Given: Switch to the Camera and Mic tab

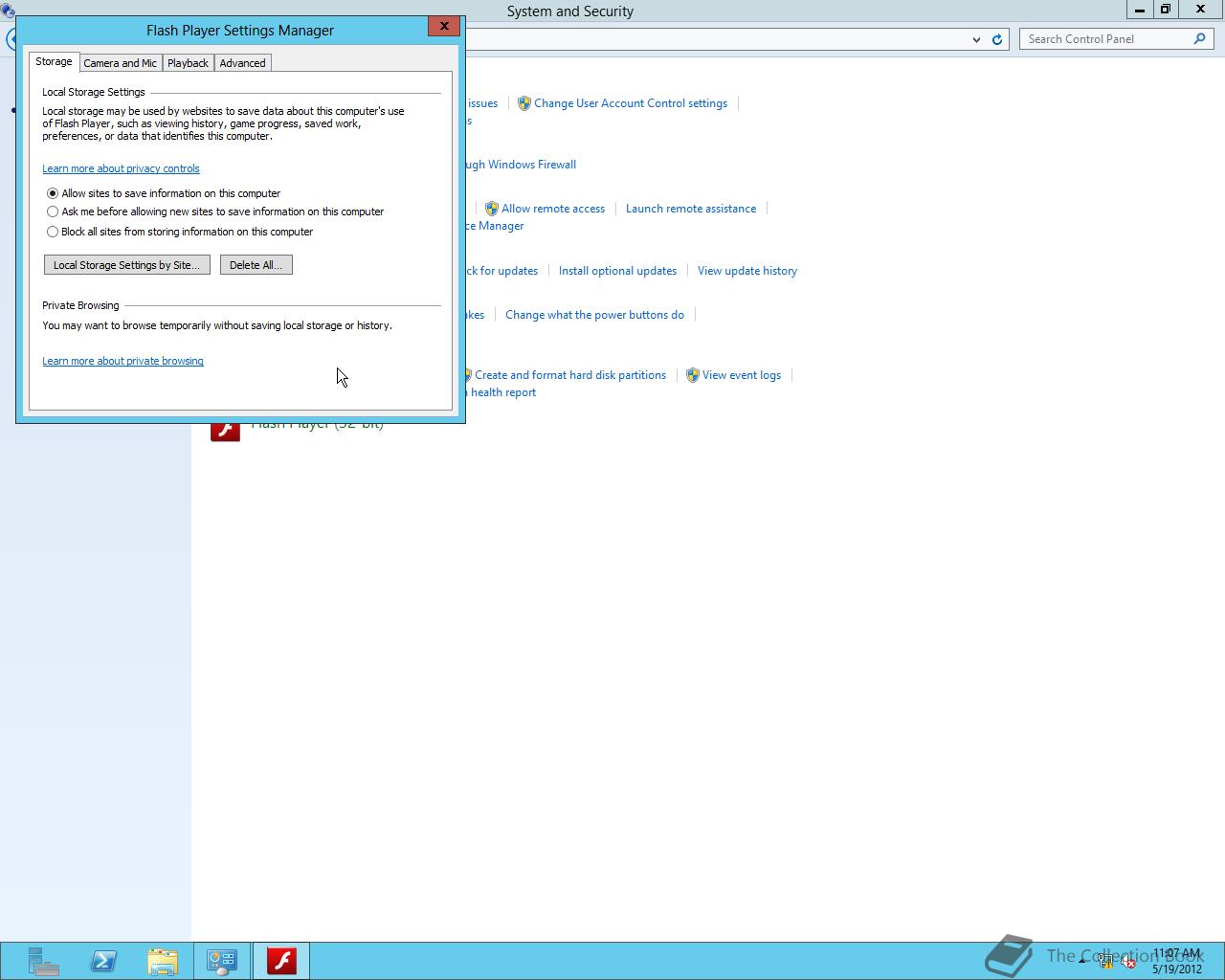Looking at the screenshot, I should (120, 63).
